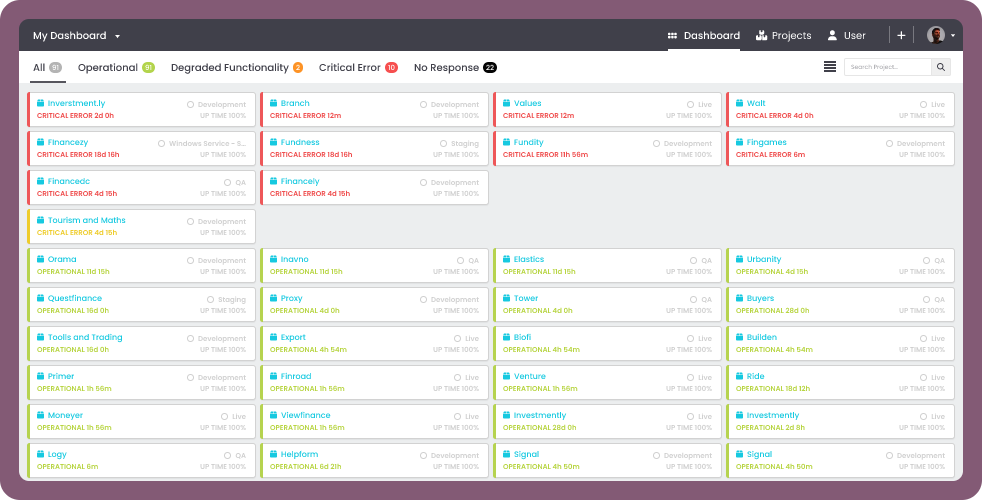Click the Dashboard grid icon
The height and width of the screenshot is (500, 982).
pyautogui.click(x=673, y=36)
